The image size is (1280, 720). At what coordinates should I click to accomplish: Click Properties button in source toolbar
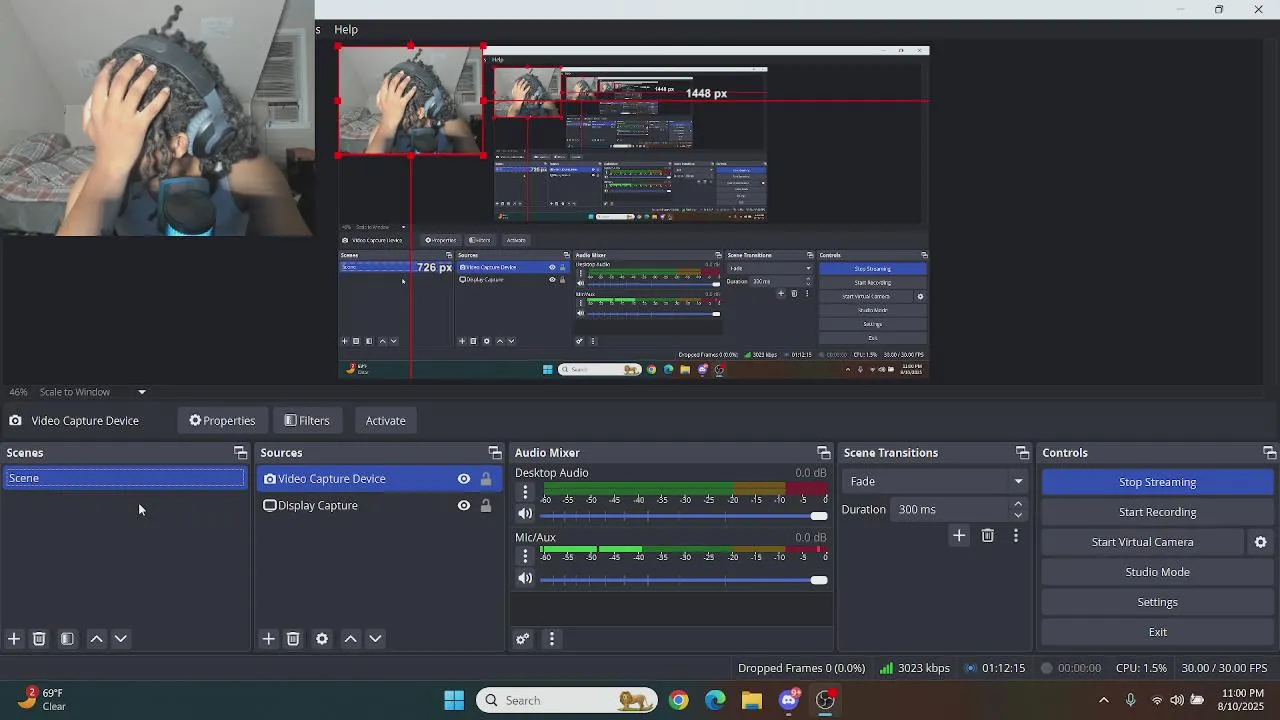click(222, 421)
